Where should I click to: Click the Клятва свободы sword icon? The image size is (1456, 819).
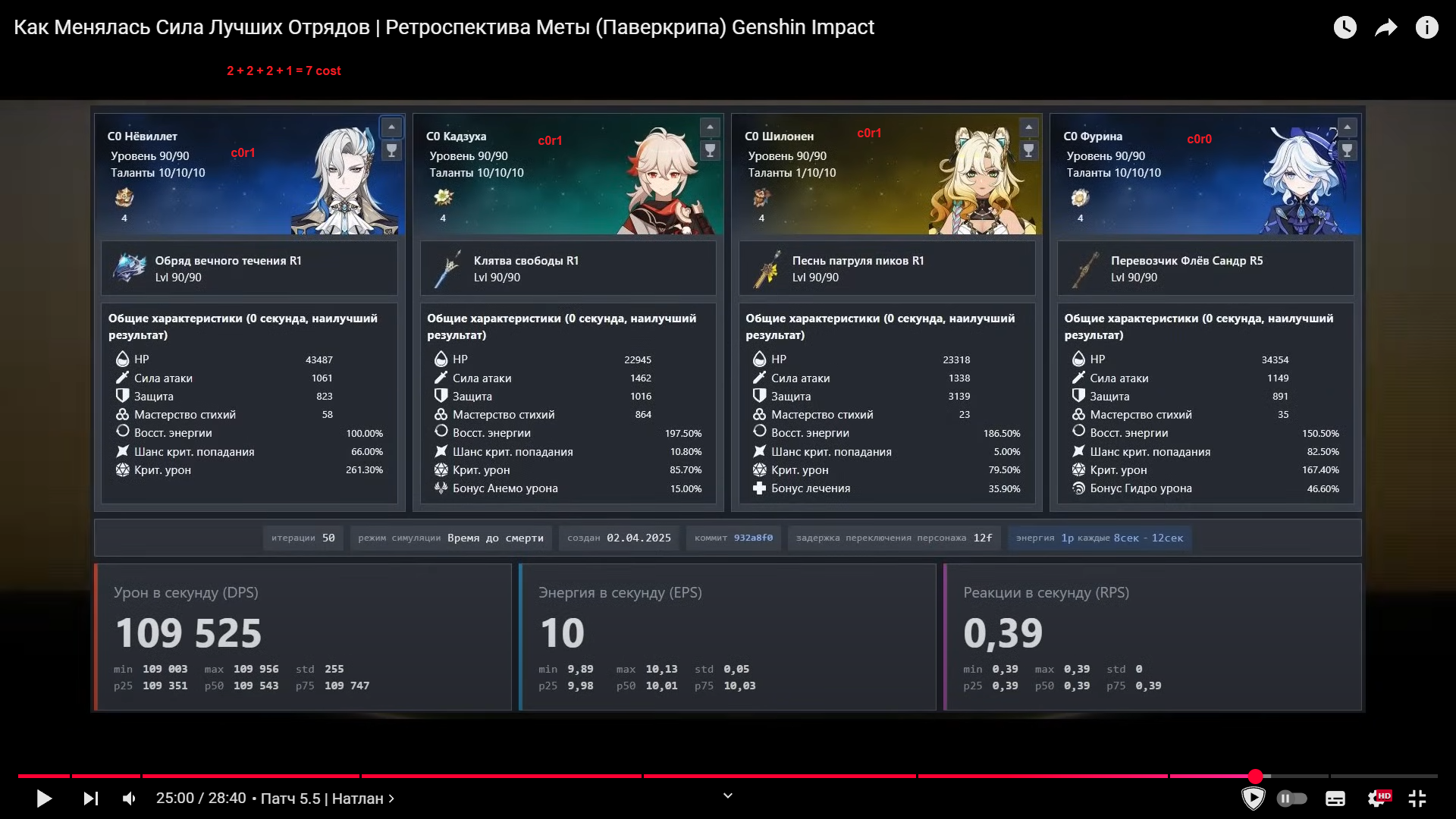tap(448, 268)
